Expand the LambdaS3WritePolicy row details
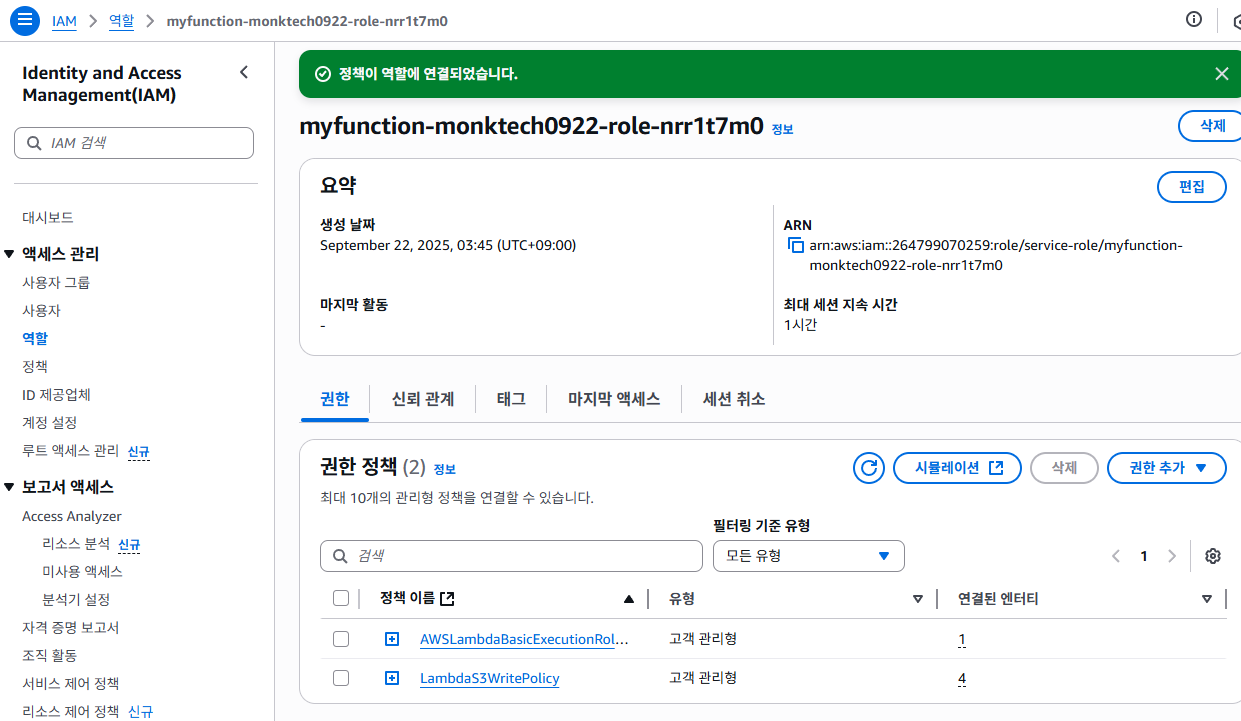 (x=392, y=678)
